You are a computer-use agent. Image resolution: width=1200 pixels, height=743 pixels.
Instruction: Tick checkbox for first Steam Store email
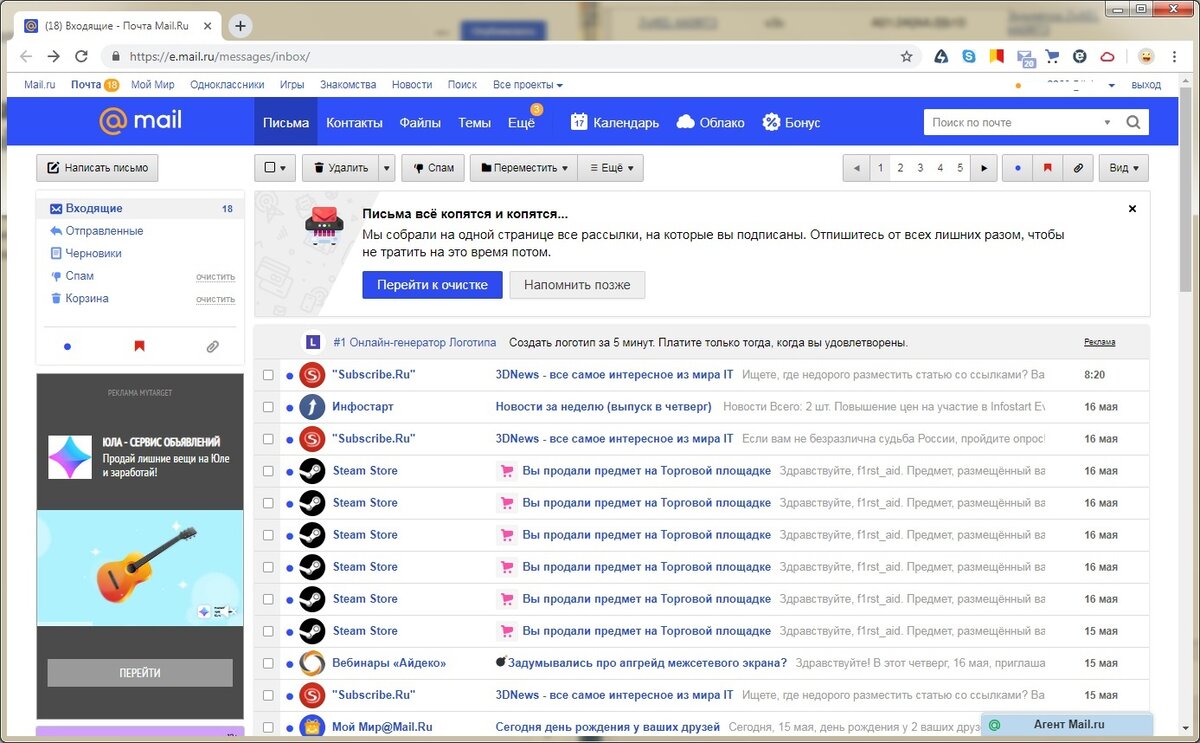[x=268, y=471]
